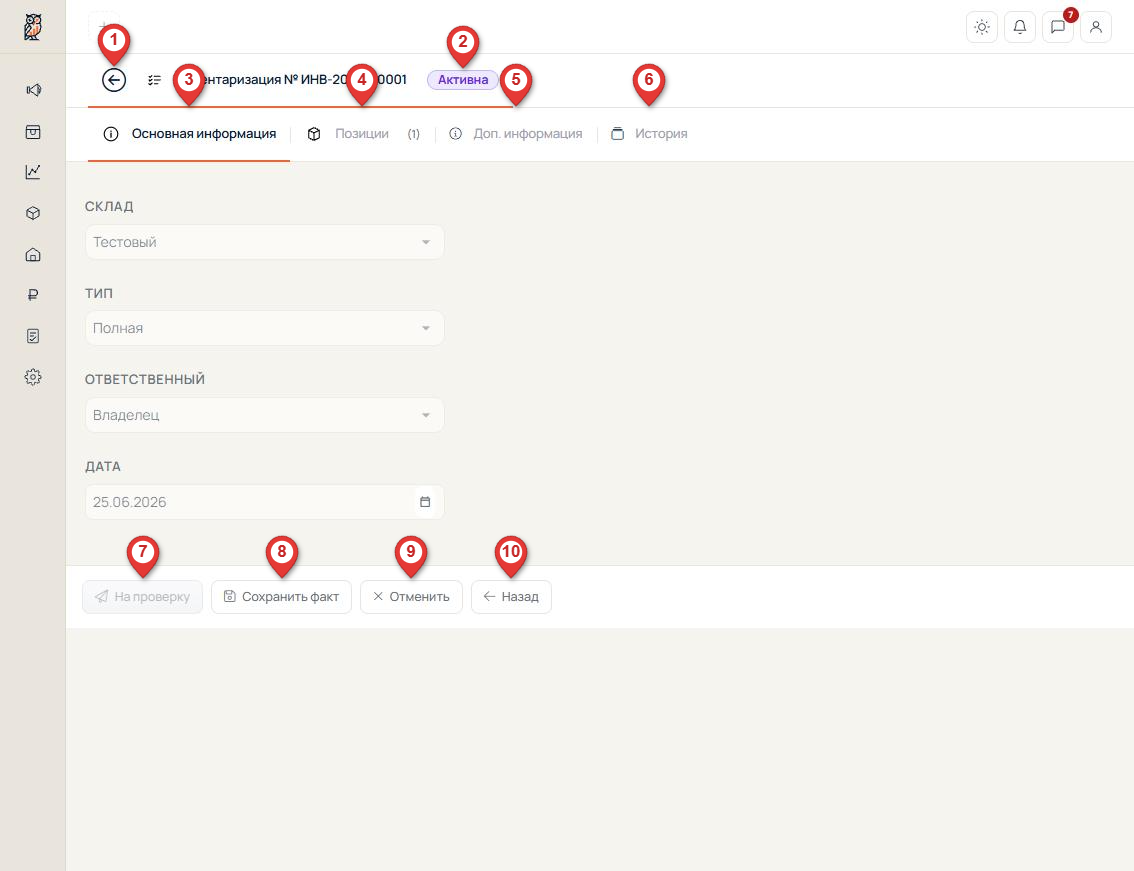Expand the Ответственный dropdown showing Владелец
The height and width of the screenshot is (871, 1134).
[265, 415]
